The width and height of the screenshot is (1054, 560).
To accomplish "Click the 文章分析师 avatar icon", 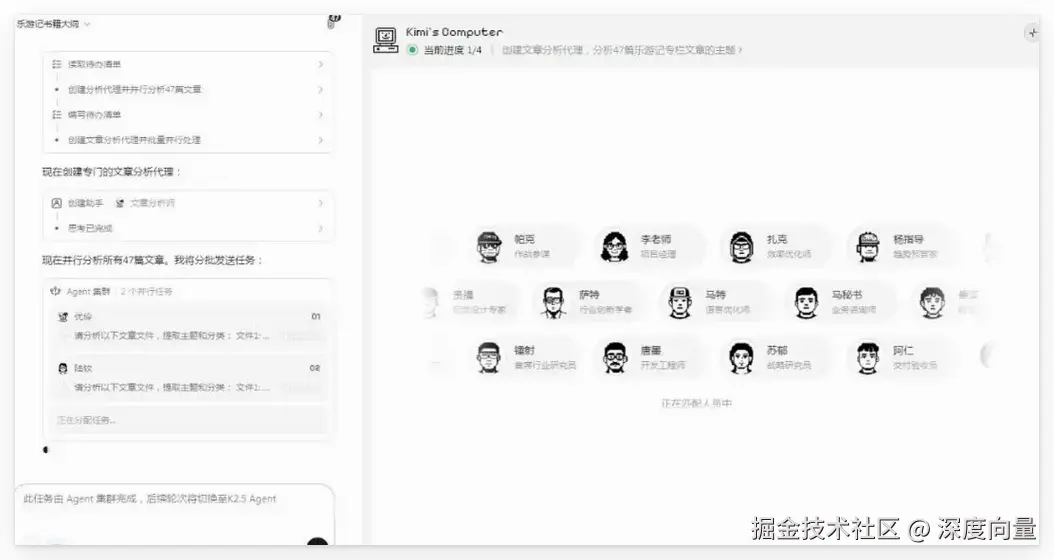I will [x=120, y=202].
